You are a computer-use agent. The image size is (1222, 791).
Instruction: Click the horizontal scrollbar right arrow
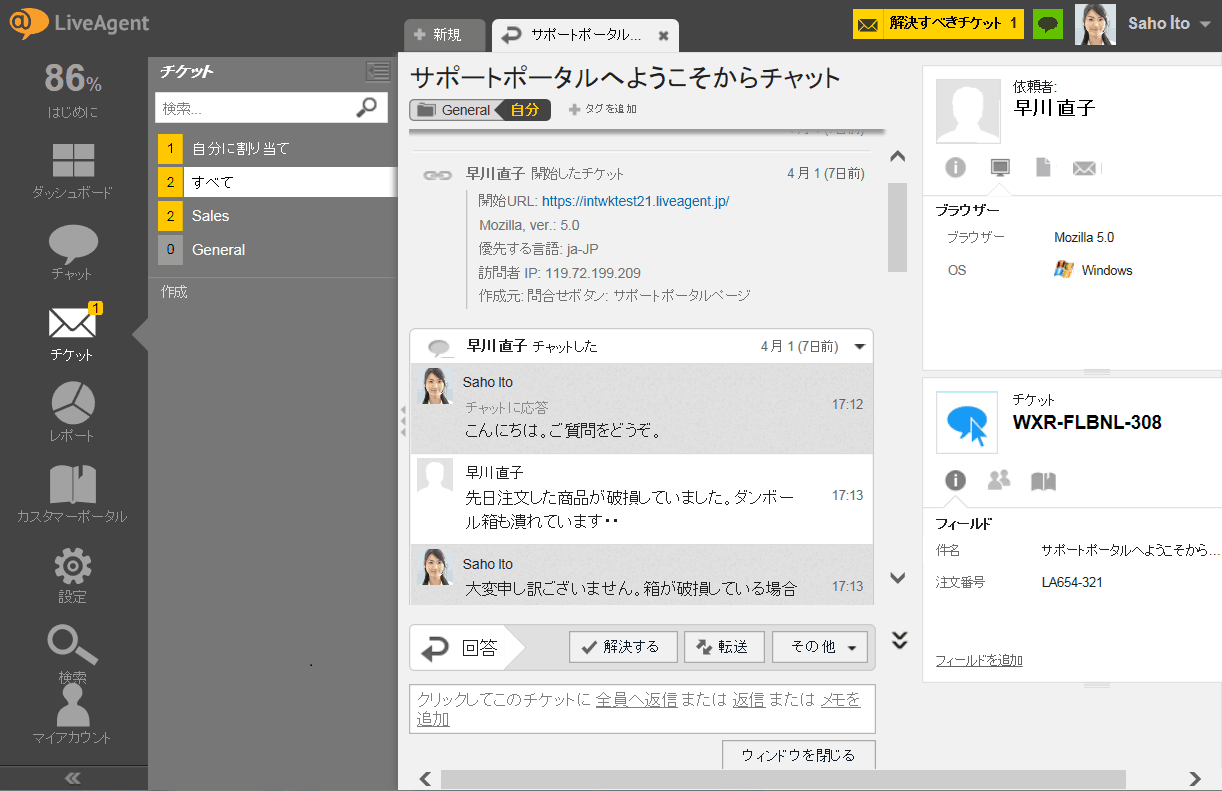(1195, 779)
